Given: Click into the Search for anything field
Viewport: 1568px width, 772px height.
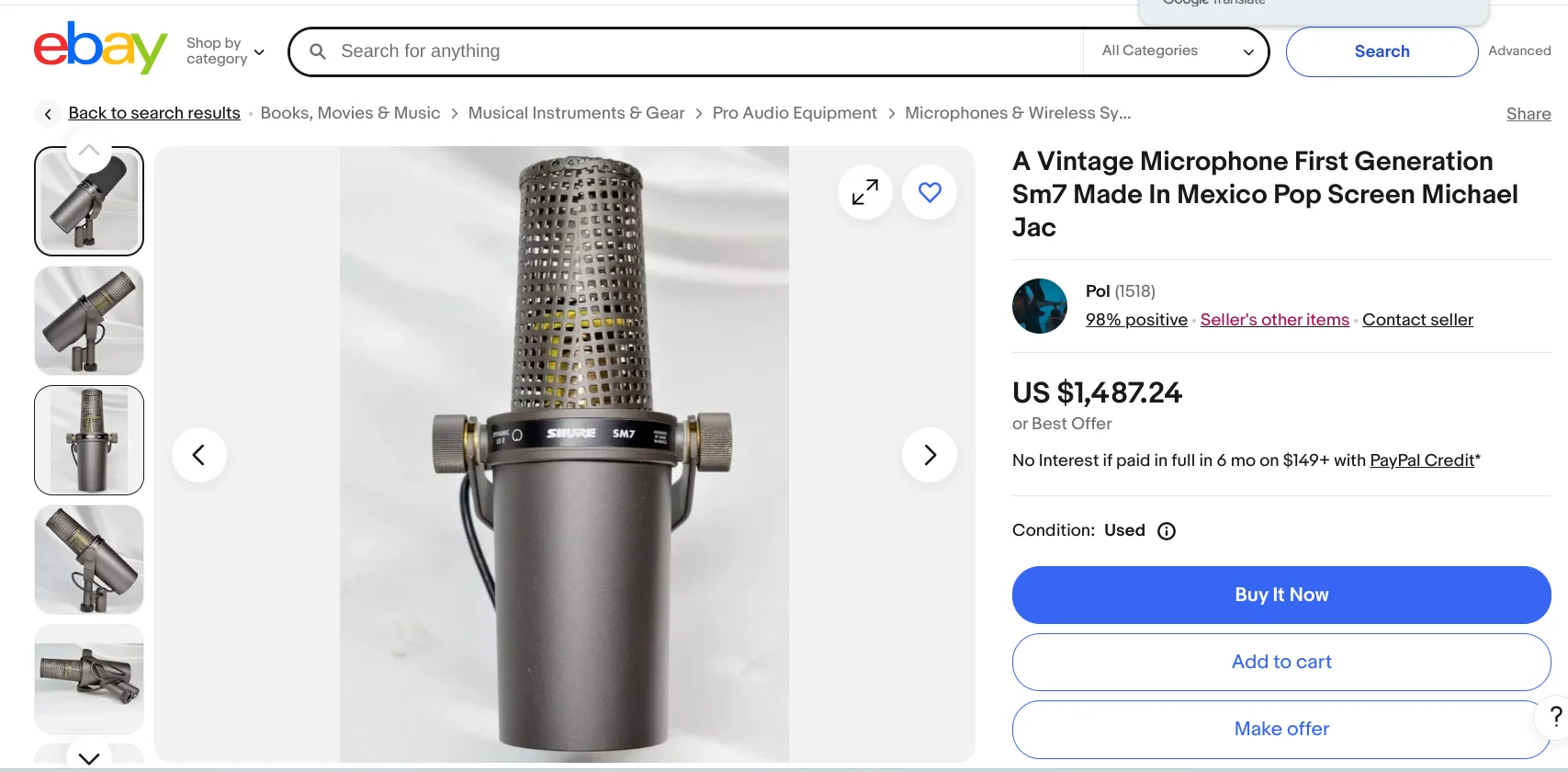Looking at the screenshot, I should click(x=698, y=51).
